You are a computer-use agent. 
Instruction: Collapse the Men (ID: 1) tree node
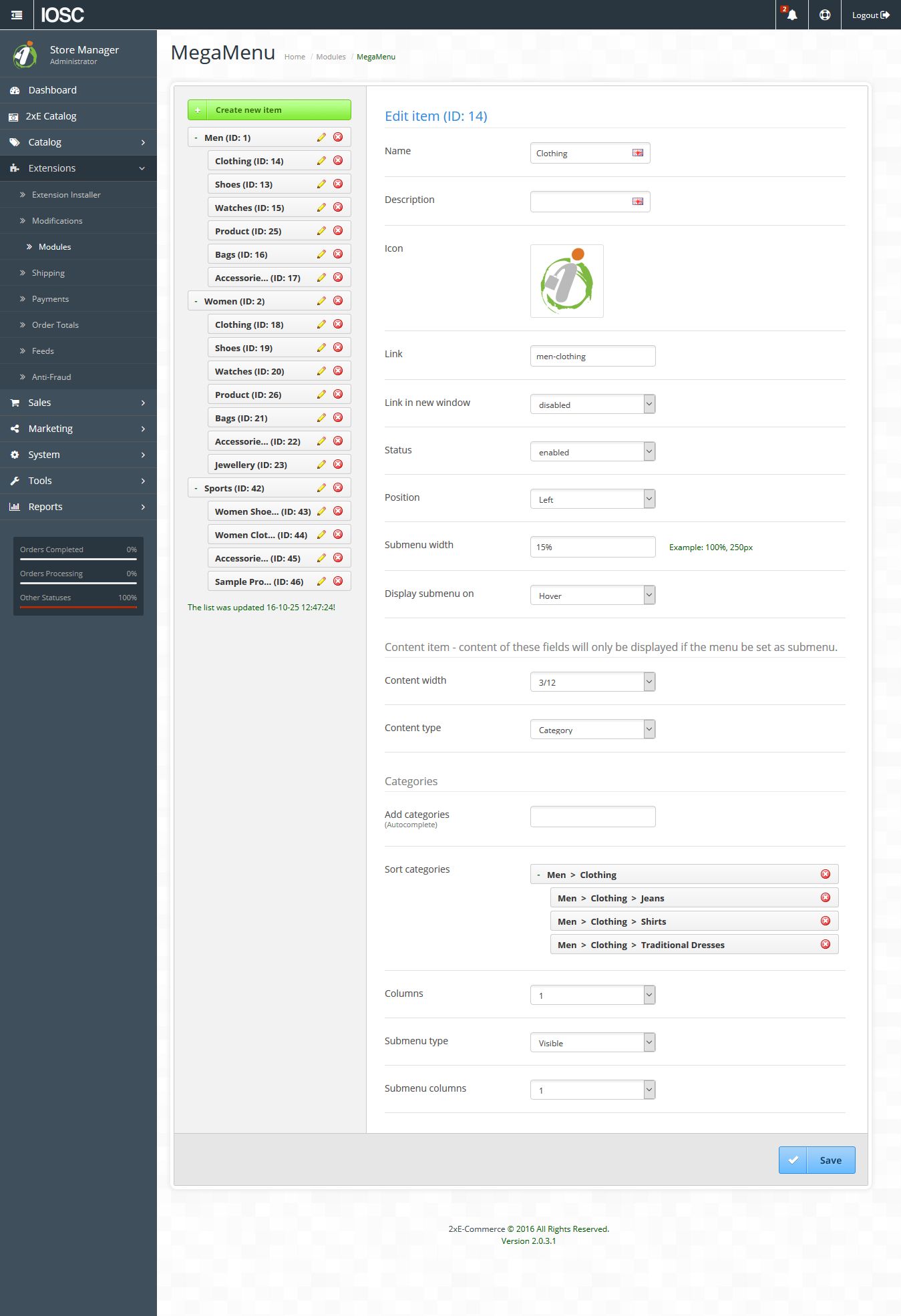click(x=196, y=138)
